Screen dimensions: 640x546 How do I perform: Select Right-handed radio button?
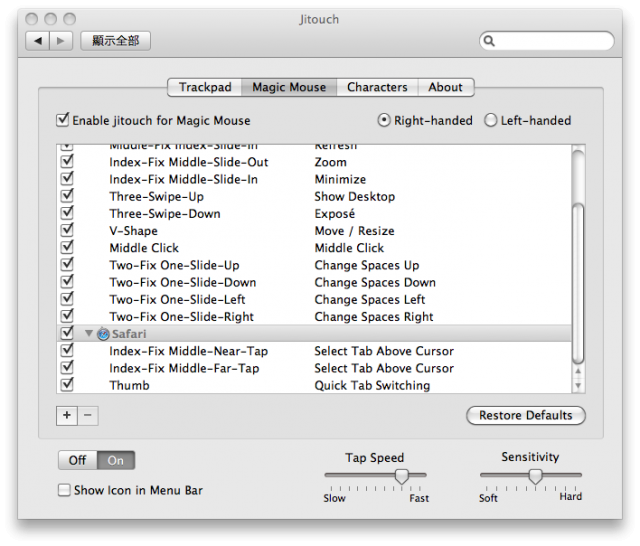(x=384, y=120)
